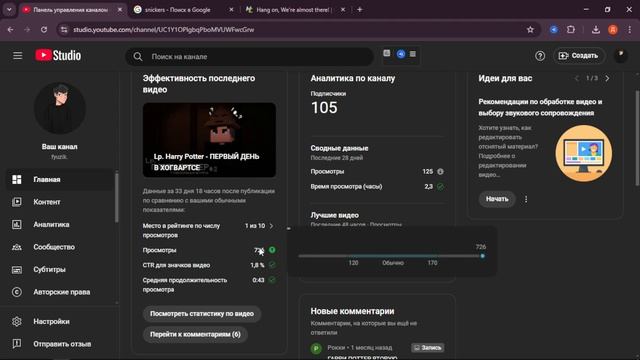This screenshot has width=640, height=360.
Task: Open Настройки in the sidebar
Action: [60, 322]
